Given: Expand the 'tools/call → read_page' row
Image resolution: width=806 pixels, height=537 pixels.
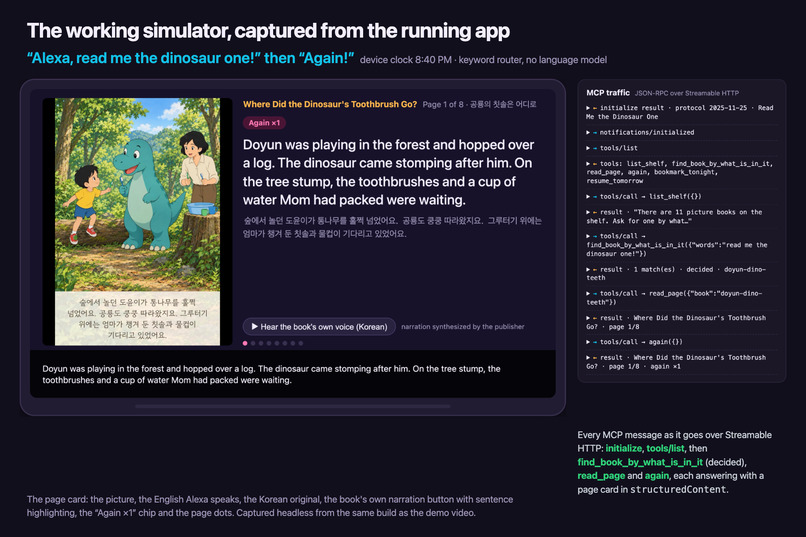Looking at the screenshot, I should coord(680,298).
